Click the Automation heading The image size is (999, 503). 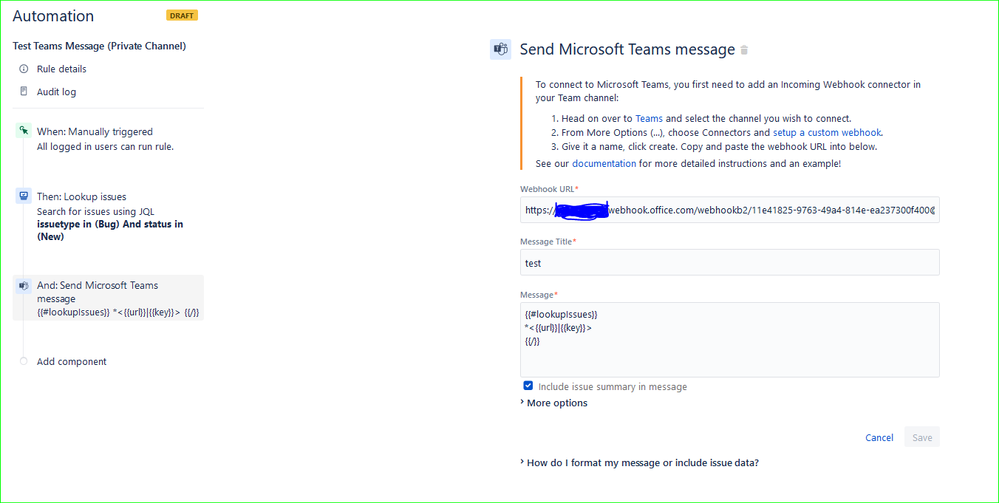click(53, 16)
